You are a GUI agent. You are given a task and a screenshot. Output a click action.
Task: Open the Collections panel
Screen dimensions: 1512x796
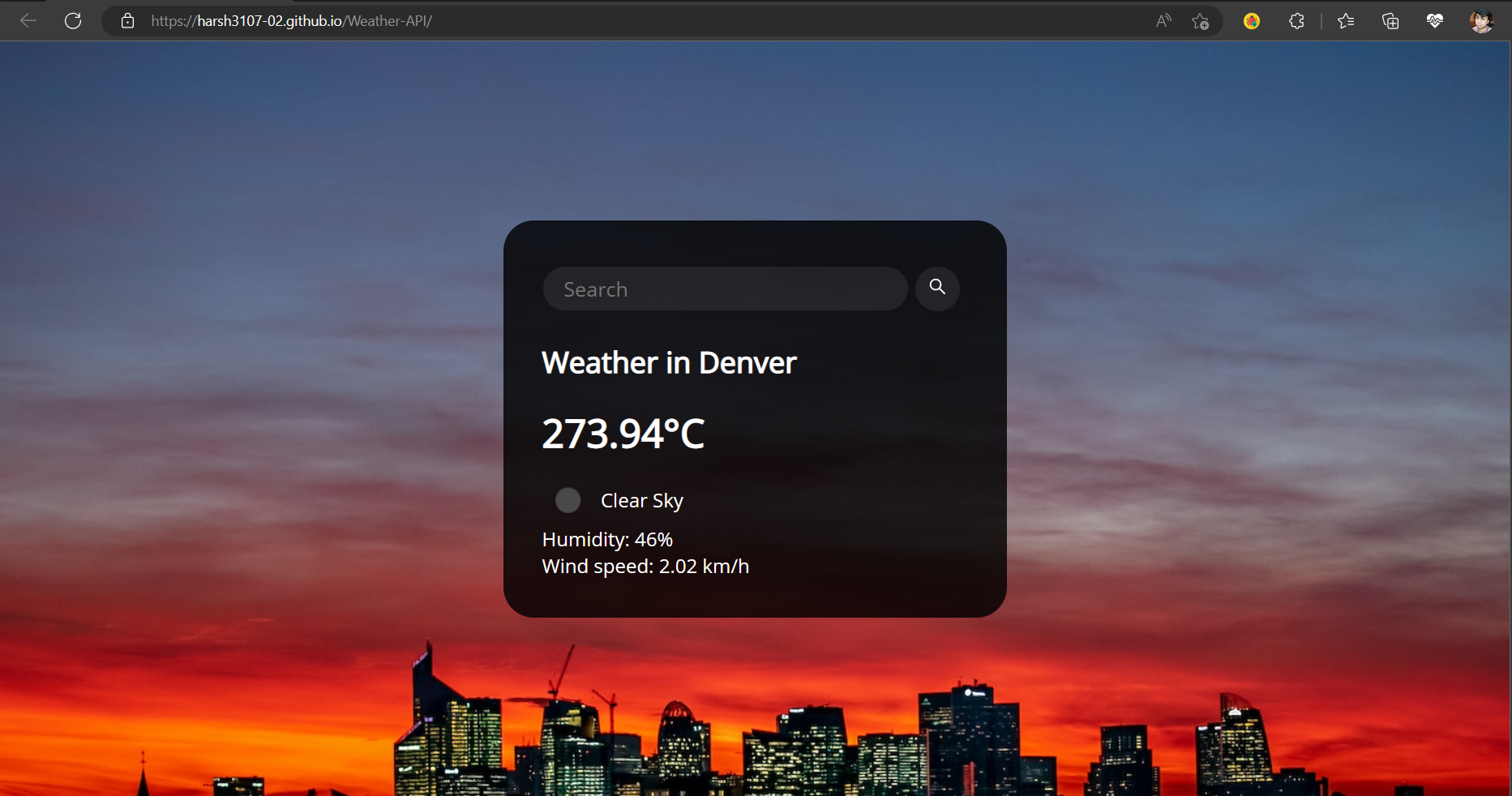(1390, 21)
